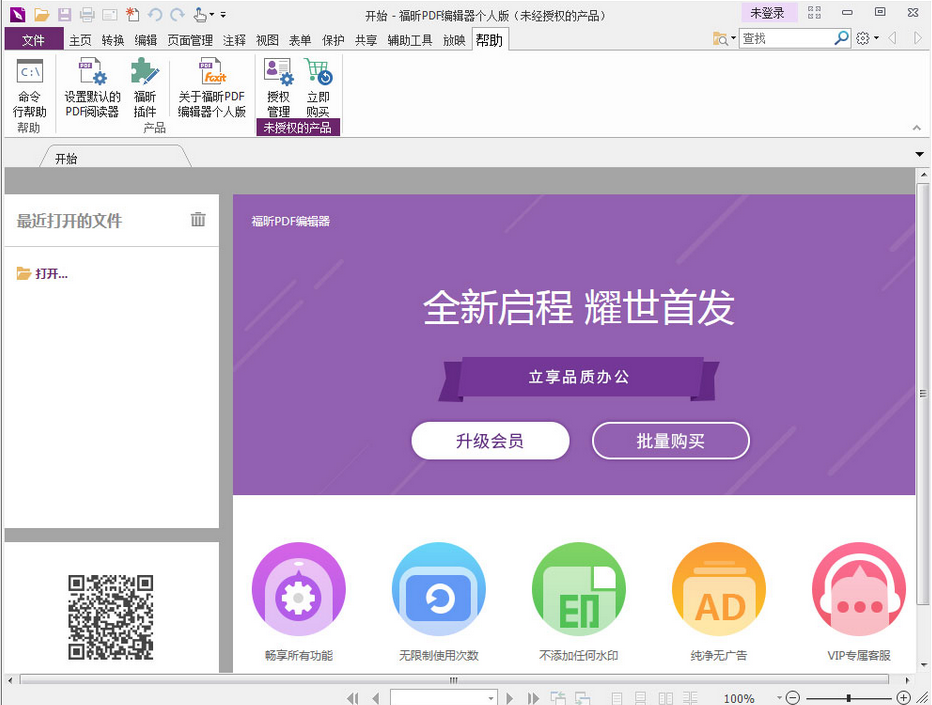Switch to the 视图 tab
The height and width of the screenshot is (705, 932).
[267, 40]
